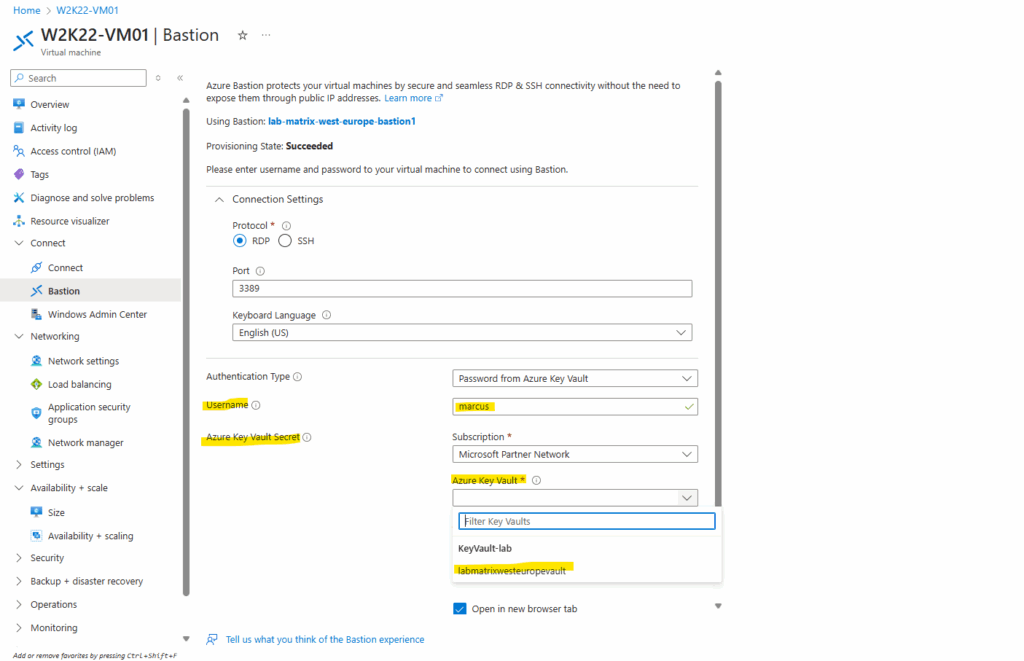Click the Protocol info icon
Screen dimensions: 1024x661
286,225
